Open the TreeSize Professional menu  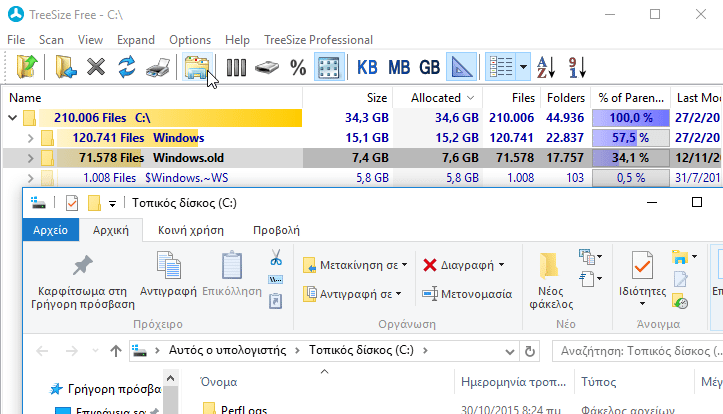click(x=318, y=40)
